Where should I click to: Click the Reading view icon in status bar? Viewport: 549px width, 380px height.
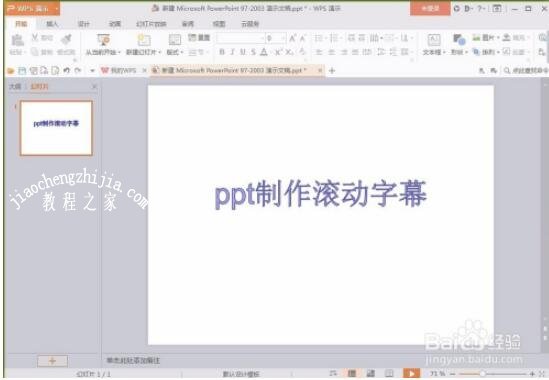389,373
